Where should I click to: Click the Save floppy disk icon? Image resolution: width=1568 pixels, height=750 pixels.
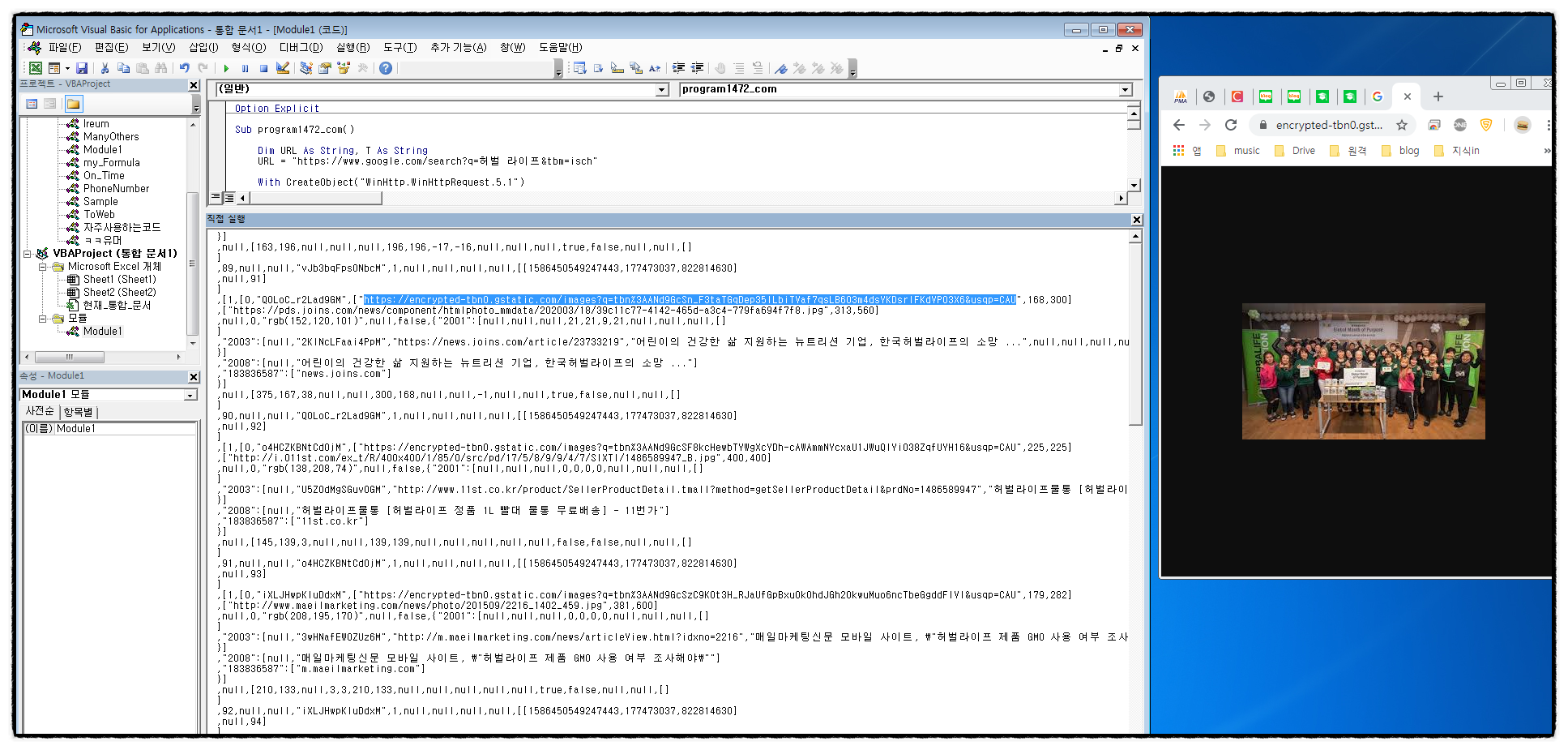coord(82,69)
